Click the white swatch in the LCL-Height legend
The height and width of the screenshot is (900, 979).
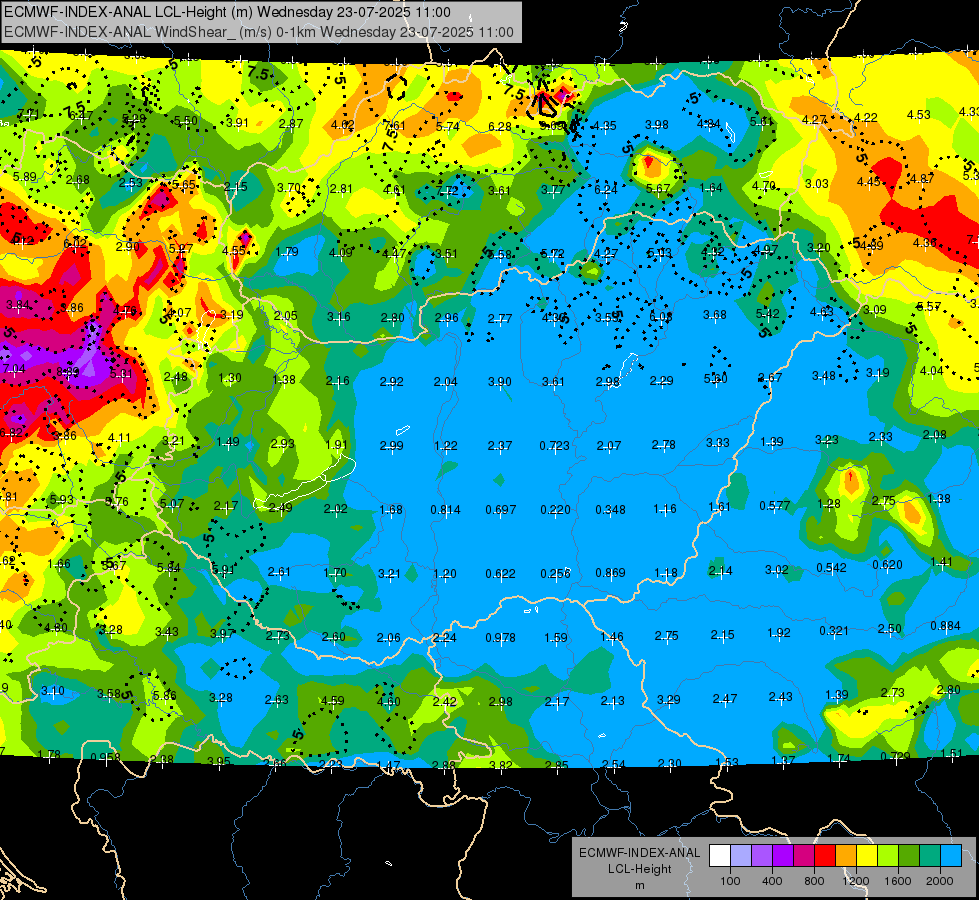[719, 856]
